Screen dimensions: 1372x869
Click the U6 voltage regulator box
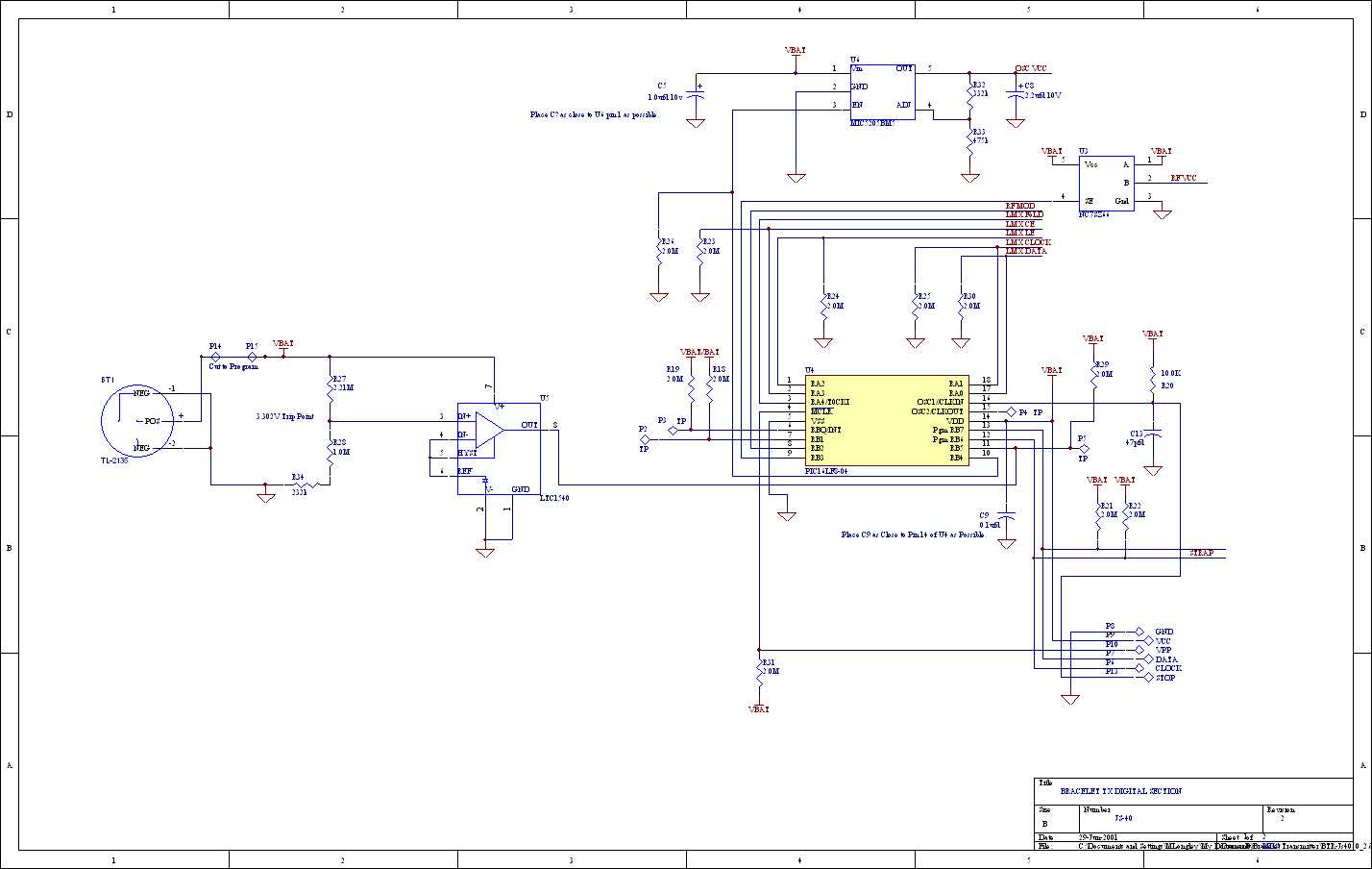point(882,91)
